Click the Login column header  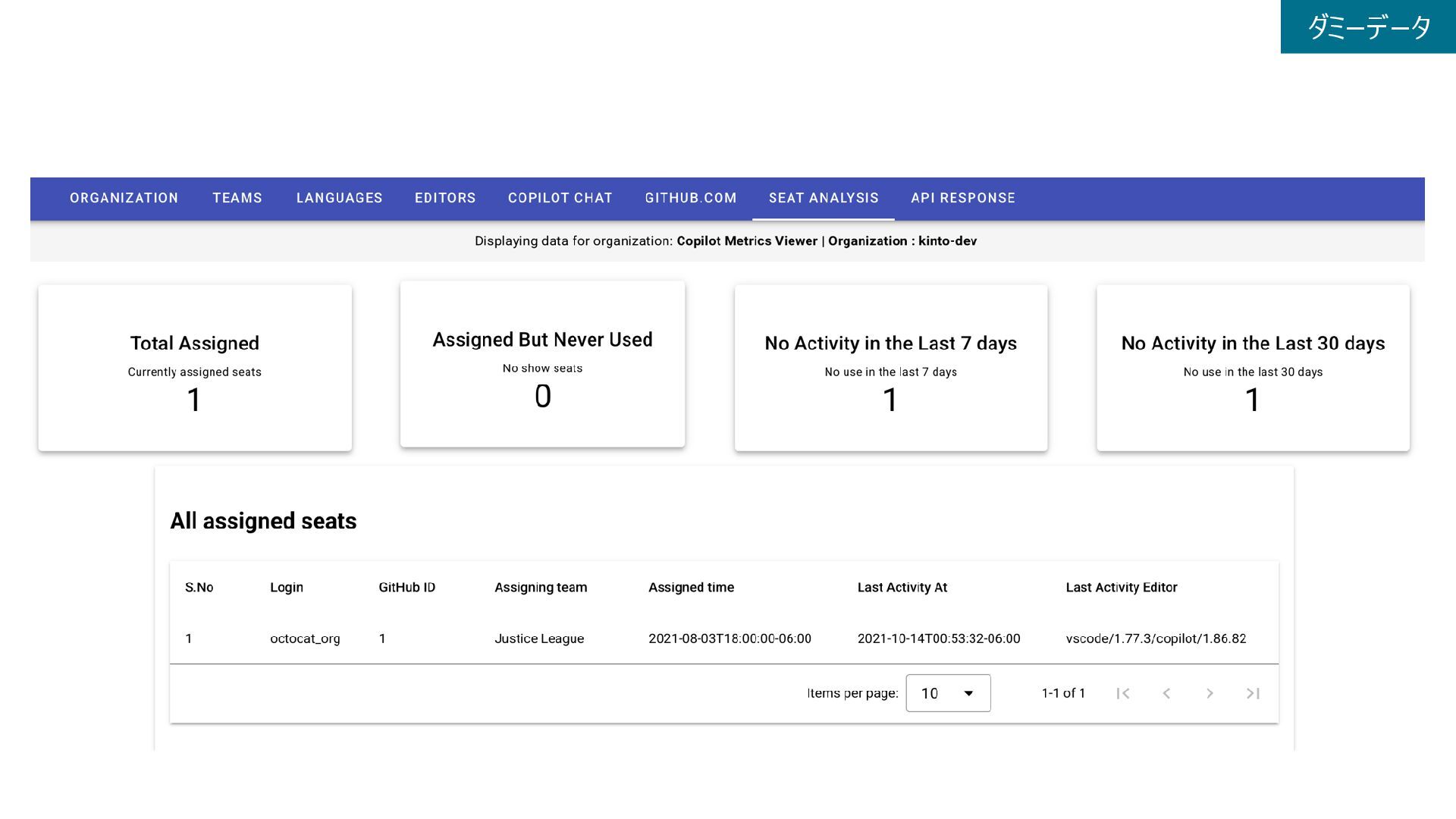click(287, 587)
